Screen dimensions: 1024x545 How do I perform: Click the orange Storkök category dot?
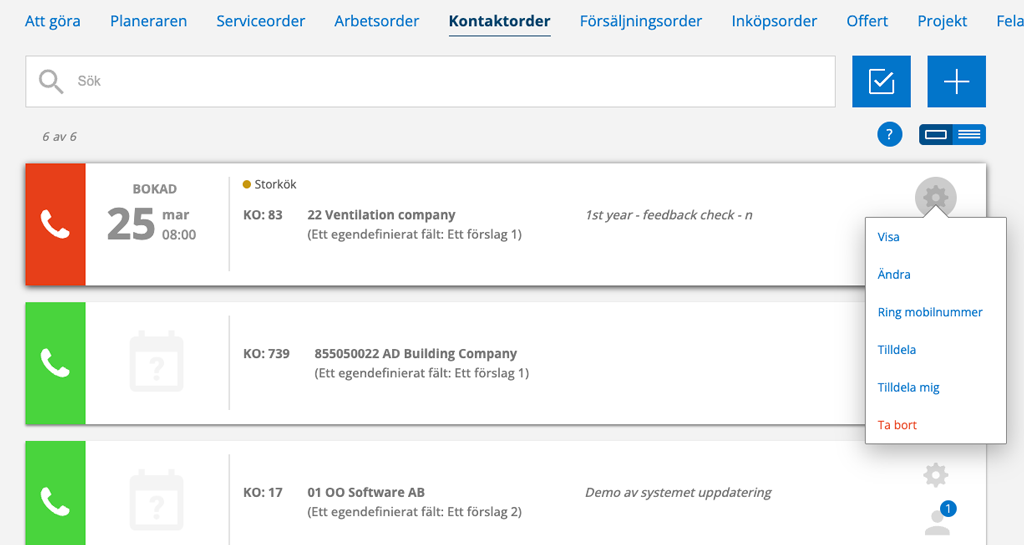pyautogui.click(x=247, y=185)
